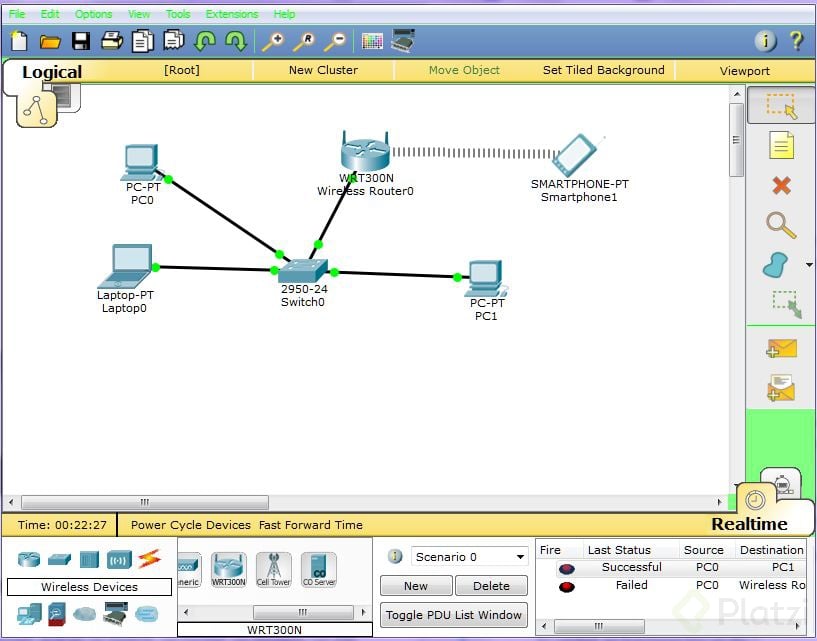
Task: Open the drawing palette icon
Action: (372, 41)
